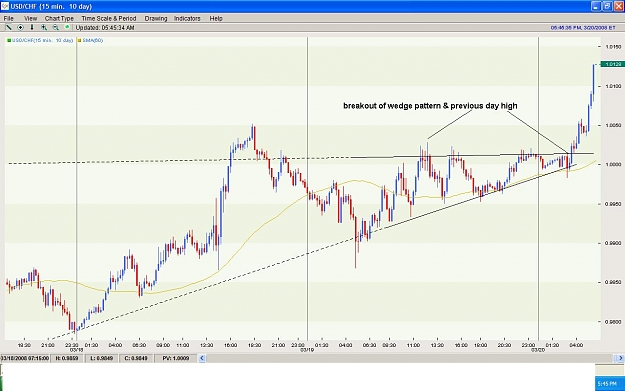The height and width of the screenshot is (391, 625).
Task: Open the Time Scale & Period menu
Action: point(109,18)
